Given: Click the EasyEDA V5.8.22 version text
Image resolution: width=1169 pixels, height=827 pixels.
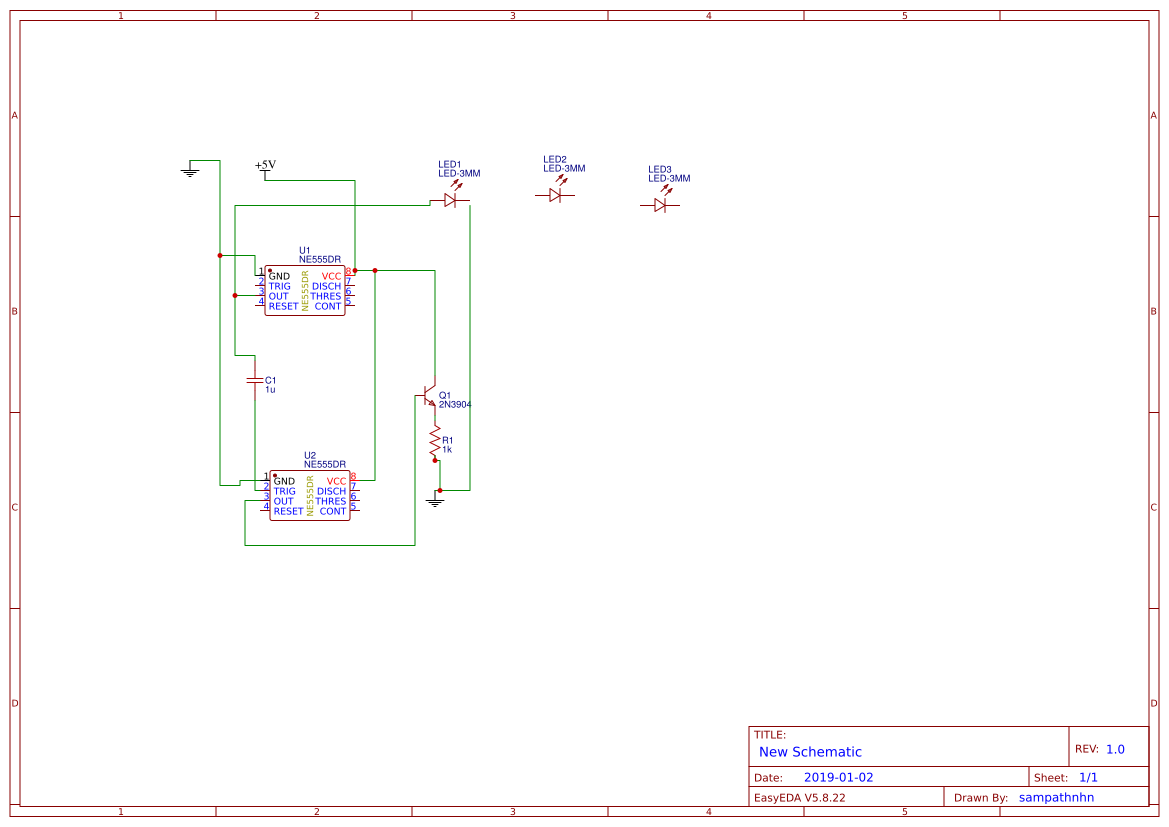Looking at the screenshot, I should point(800,798).
